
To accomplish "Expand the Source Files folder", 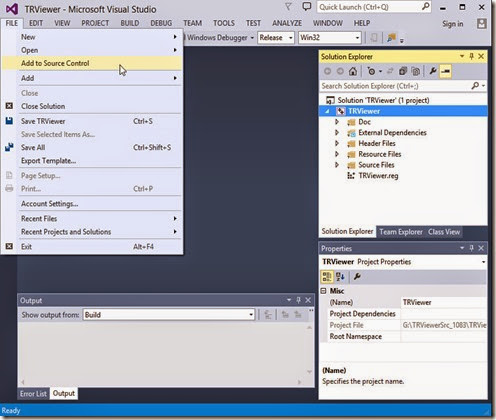I will point(337,165).
